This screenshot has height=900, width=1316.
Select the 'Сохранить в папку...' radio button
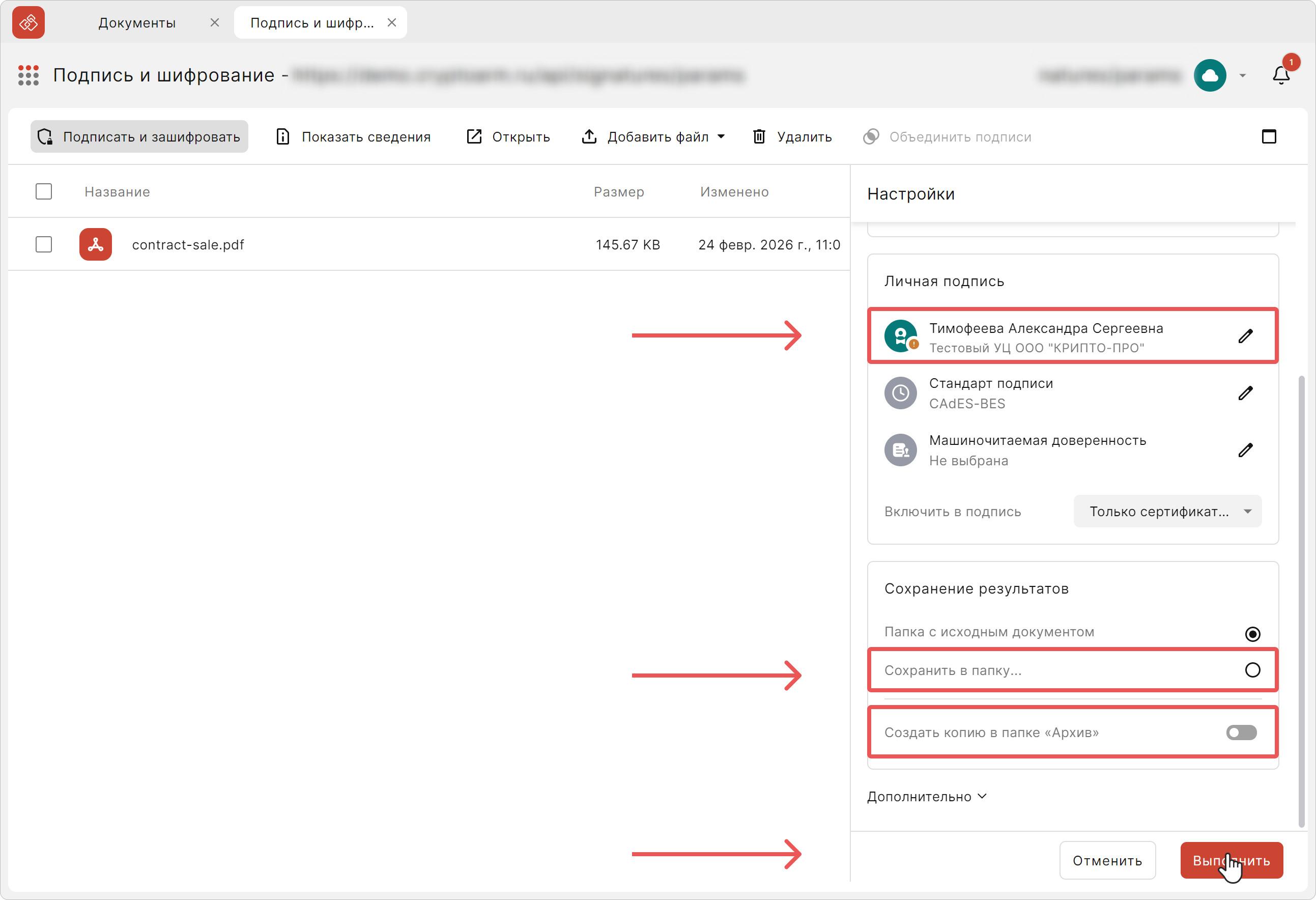[x=1252, y=670]
